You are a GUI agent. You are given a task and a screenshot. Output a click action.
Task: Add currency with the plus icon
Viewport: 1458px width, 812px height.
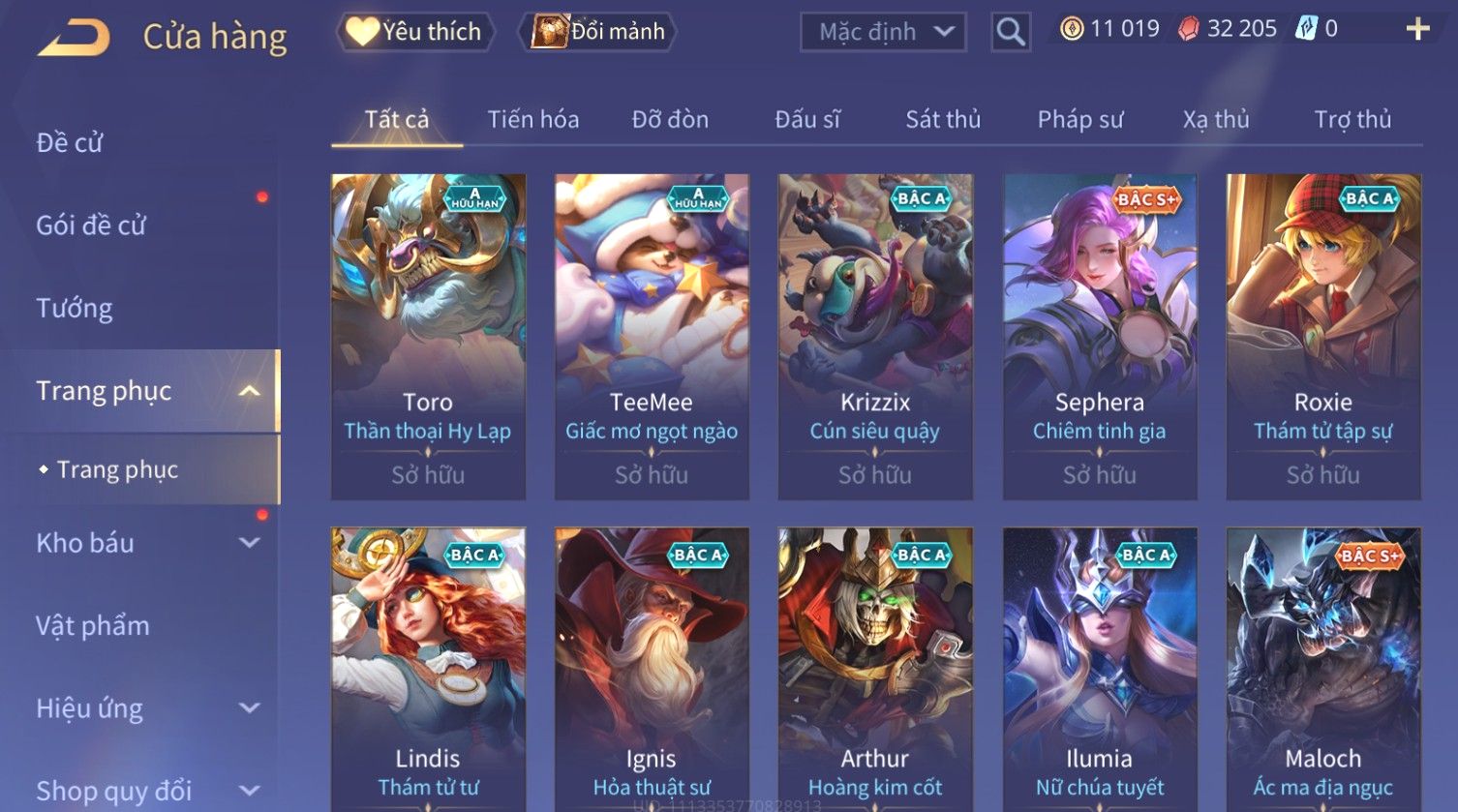tap(1417, 29)
